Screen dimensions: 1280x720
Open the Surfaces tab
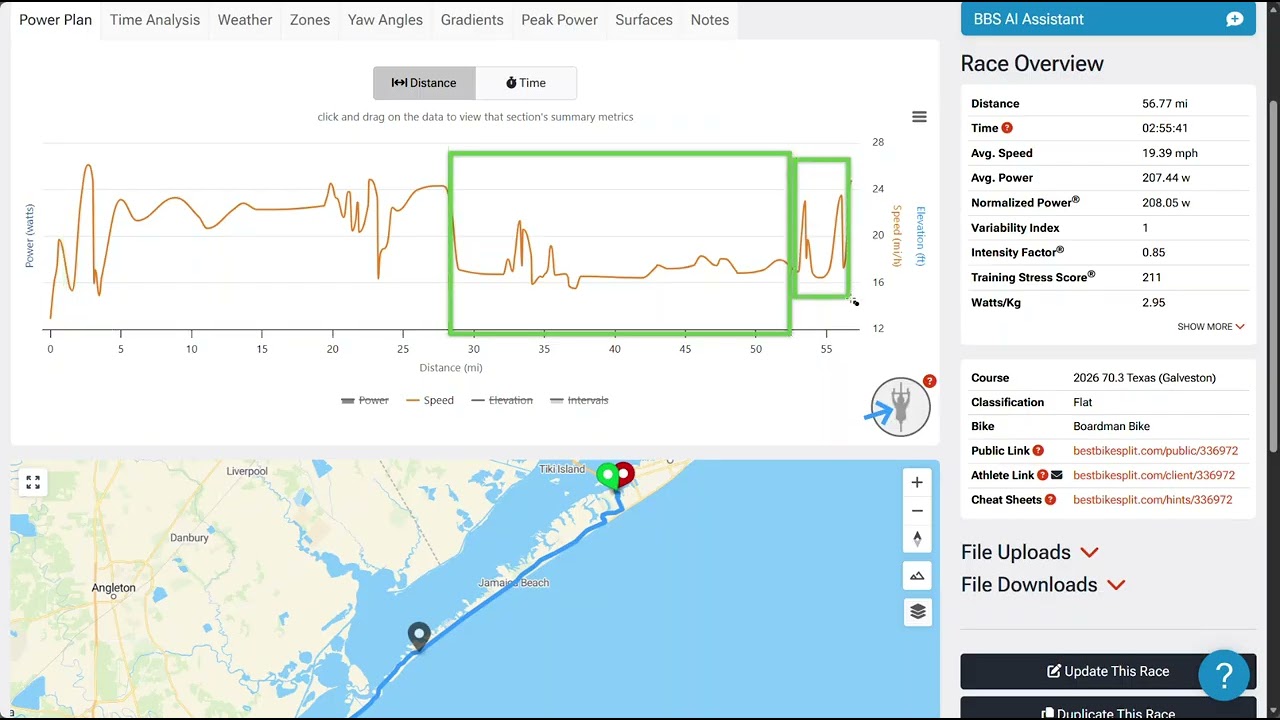[644, 20]
